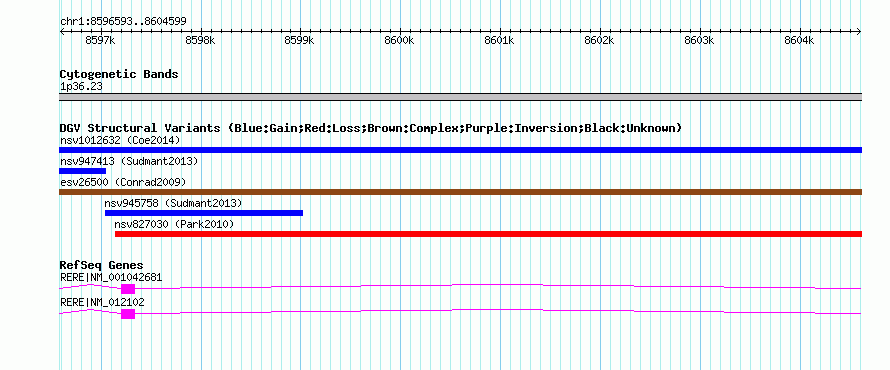Screen dimensions: 890x370
Task: Click the 8597k ruler tick label
Action: pos(100,41)
